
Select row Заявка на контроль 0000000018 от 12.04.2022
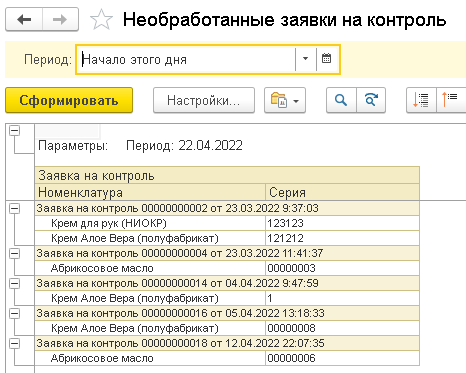227,343
